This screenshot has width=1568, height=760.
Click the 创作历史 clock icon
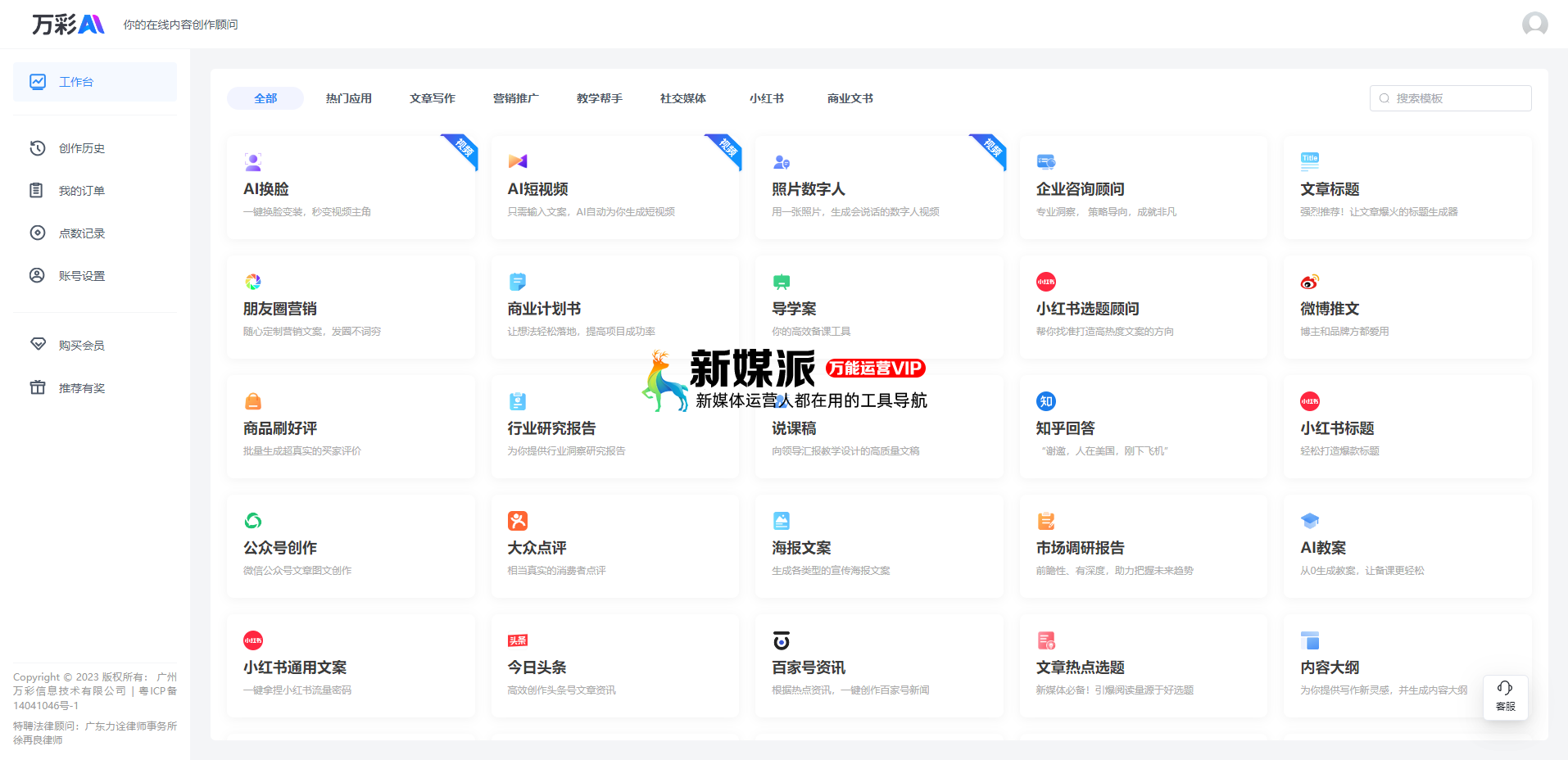38,148
